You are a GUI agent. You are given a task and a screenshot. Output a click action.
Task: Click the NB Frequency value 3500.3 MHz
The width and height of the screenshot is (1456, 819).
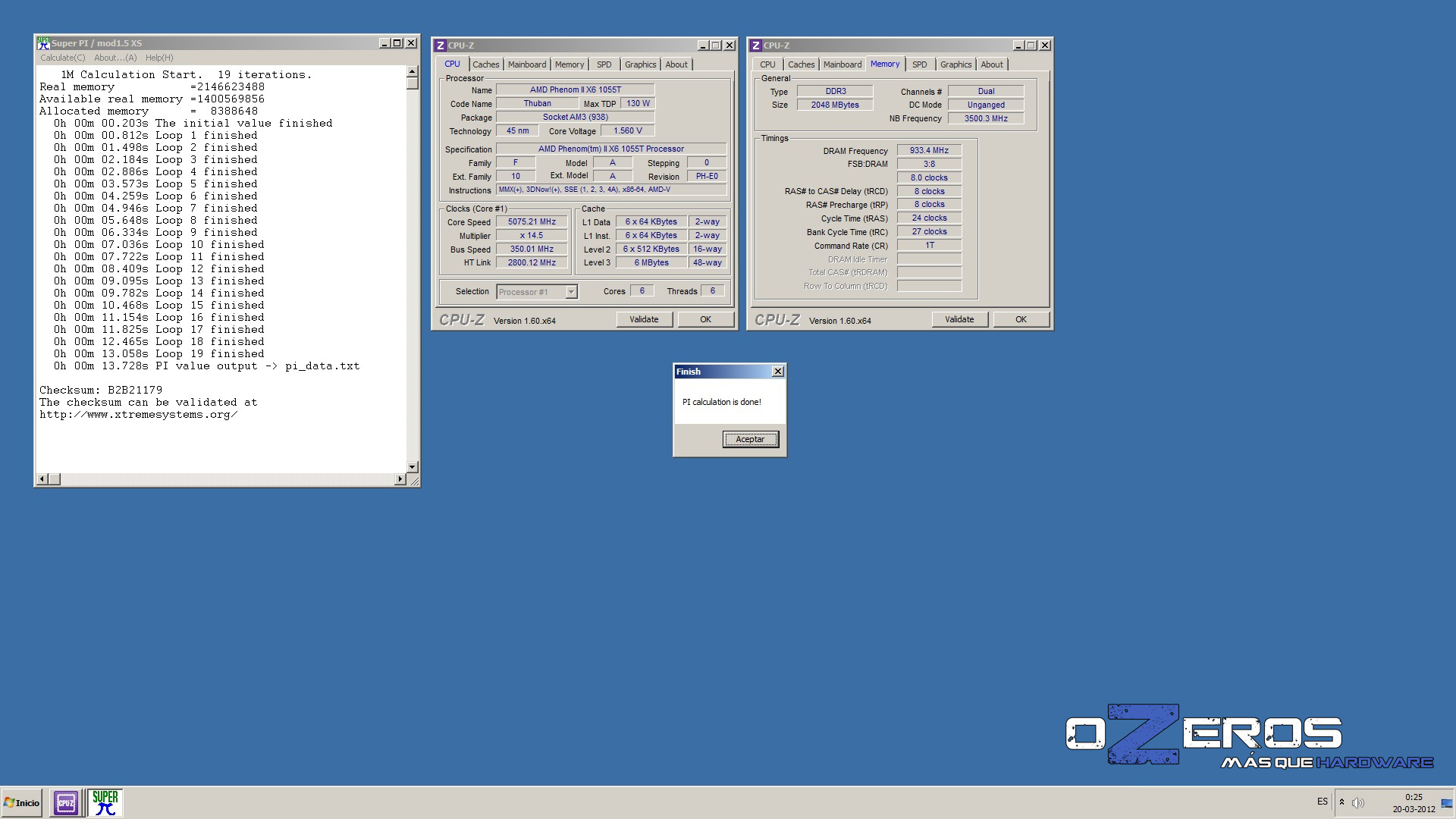click(986, 118)
